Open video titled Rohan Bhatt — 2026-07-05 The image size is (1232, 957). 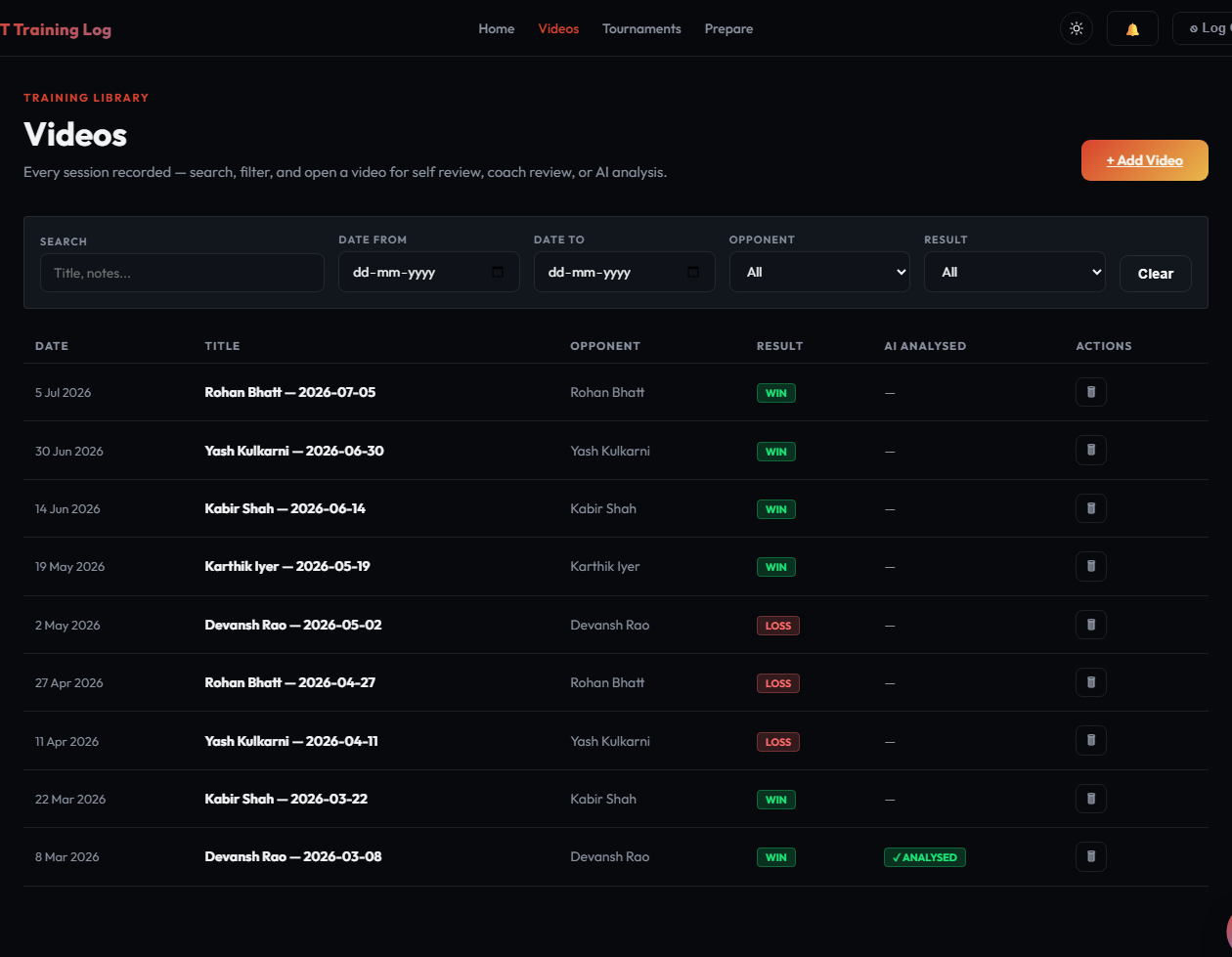click(290, 392)
